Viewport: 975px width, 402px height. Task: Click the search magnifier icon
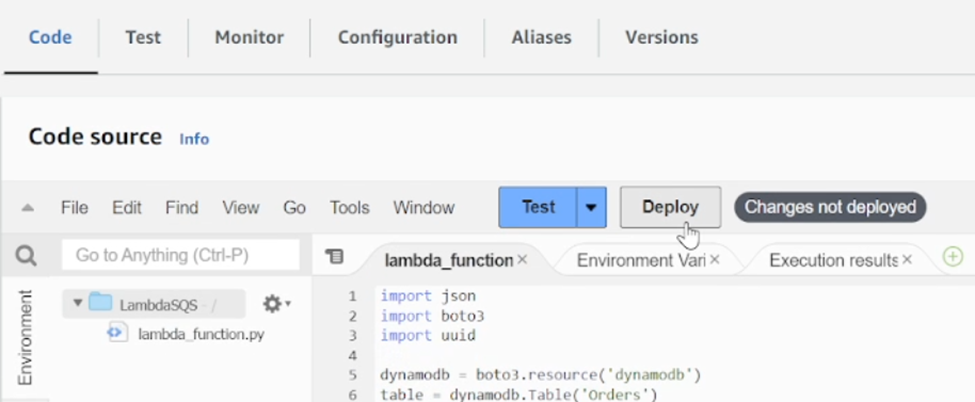(26, 255)
